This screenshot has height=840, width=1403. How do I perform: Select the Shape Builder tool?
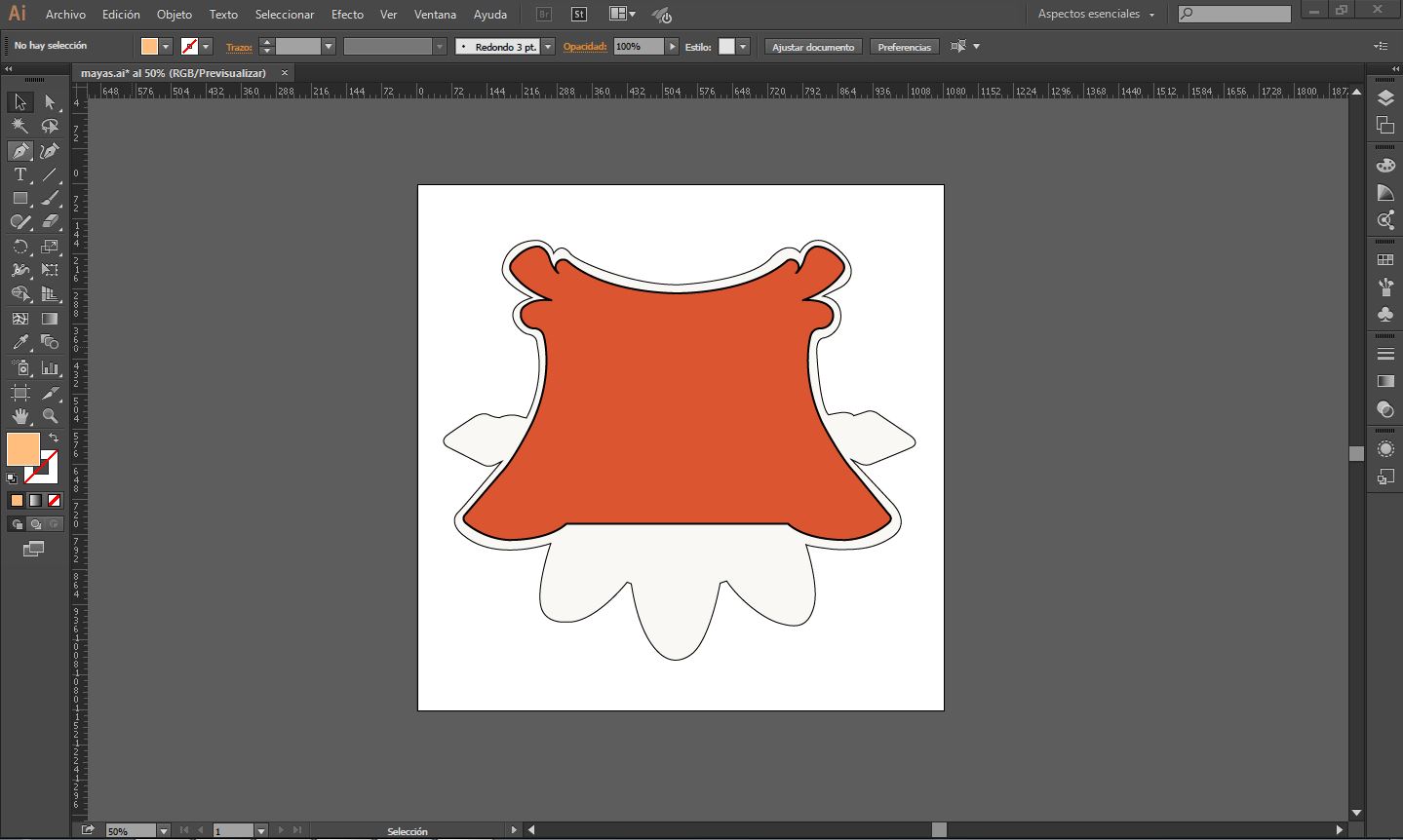pyautogui.click(x=19, y=293)
